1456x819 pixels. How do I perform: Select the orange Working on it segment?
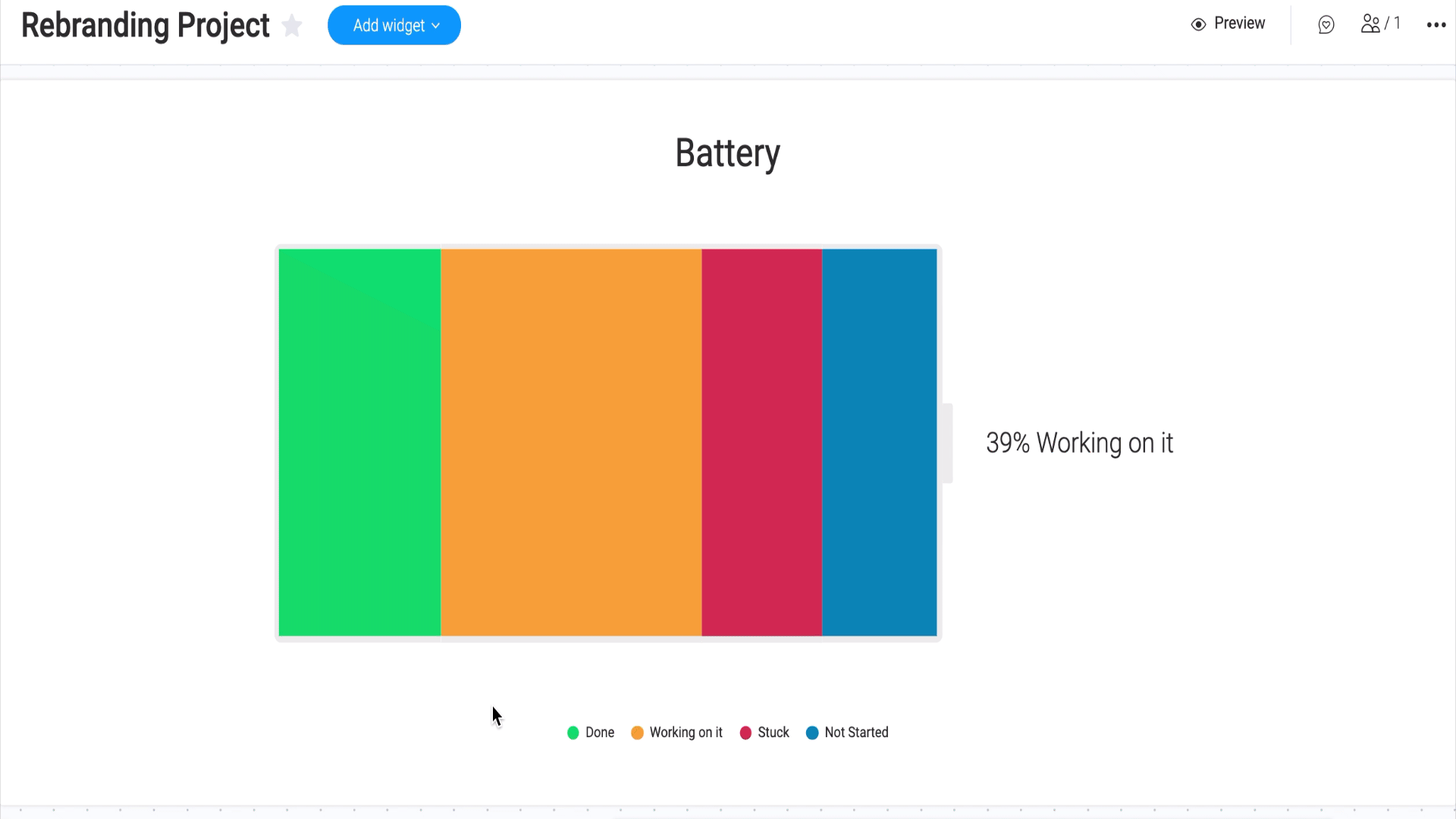tap(571, 442)
